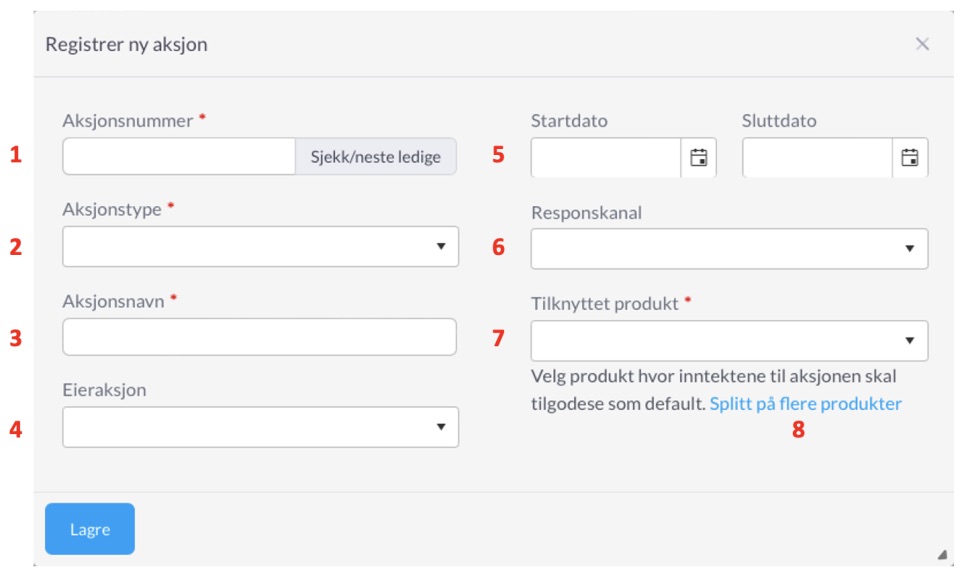Save the form with Lagre

pyautogui.click(x=90, y=529)
